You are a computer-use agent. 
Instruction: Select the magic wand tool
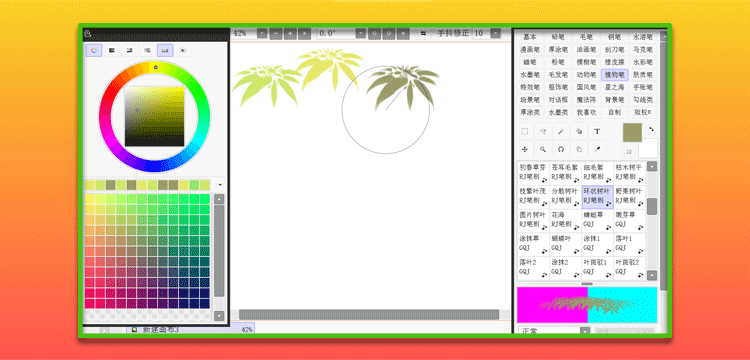(561, 131)
